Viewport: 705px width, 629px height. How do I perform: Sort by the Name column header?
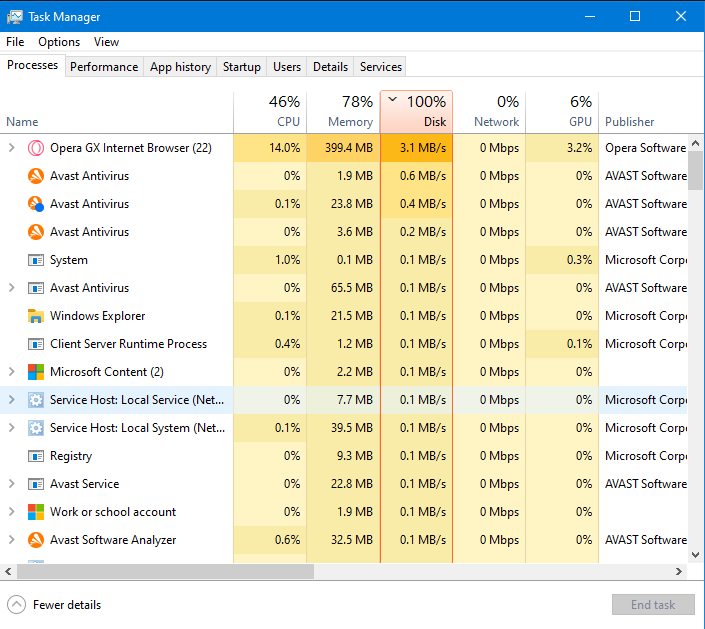[116, 112]
